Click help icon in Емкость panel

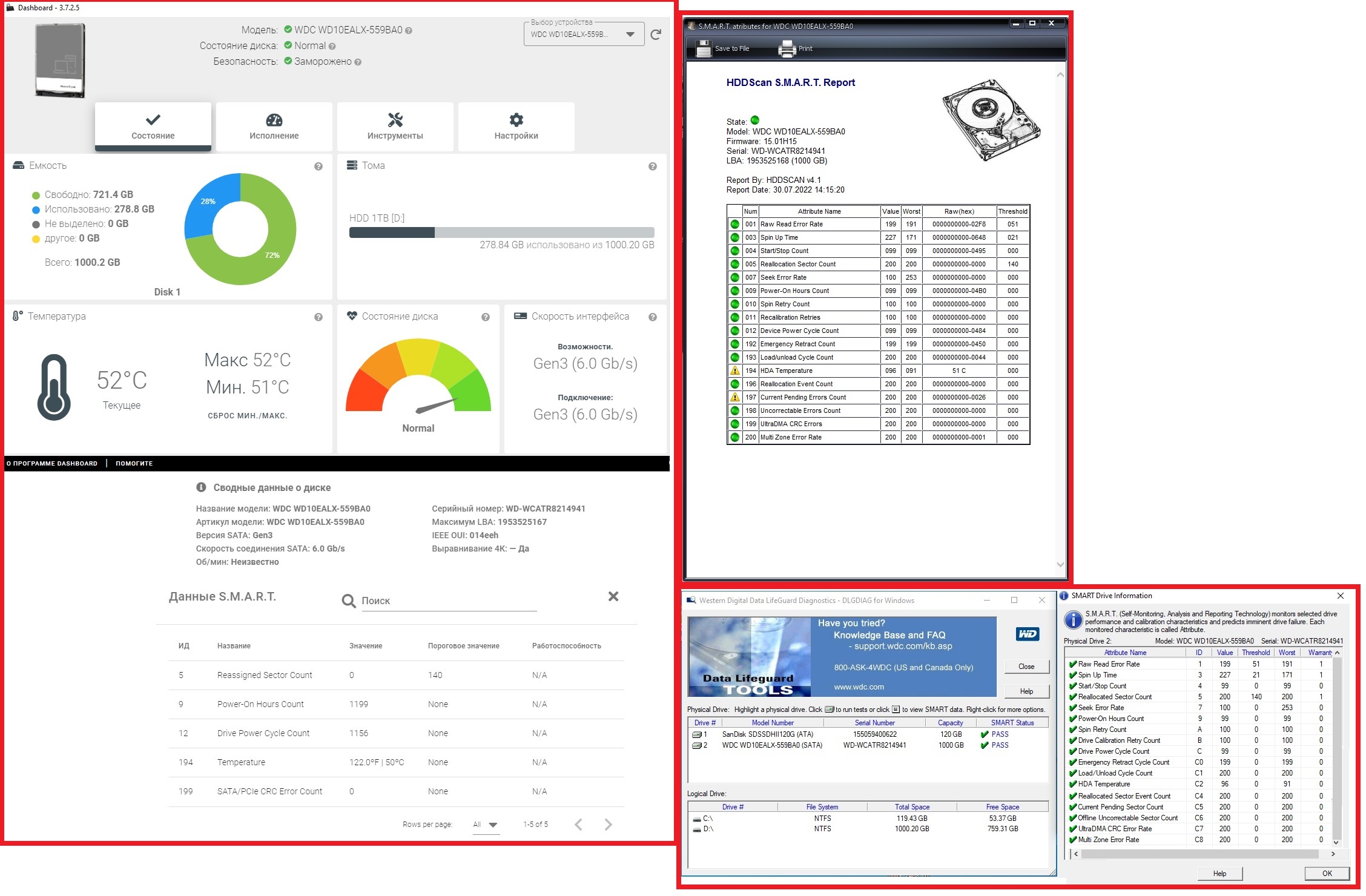coord(318,166)
